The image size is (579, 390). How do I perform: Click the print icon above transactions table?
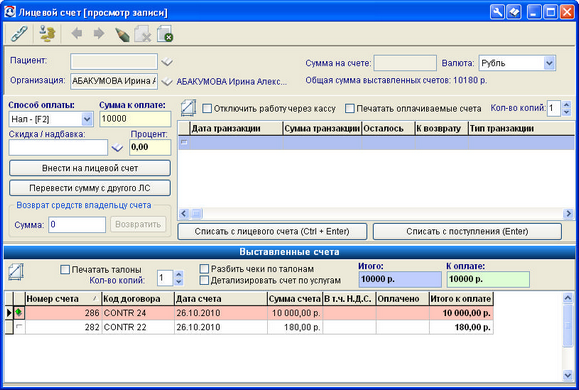pos(188,108)
